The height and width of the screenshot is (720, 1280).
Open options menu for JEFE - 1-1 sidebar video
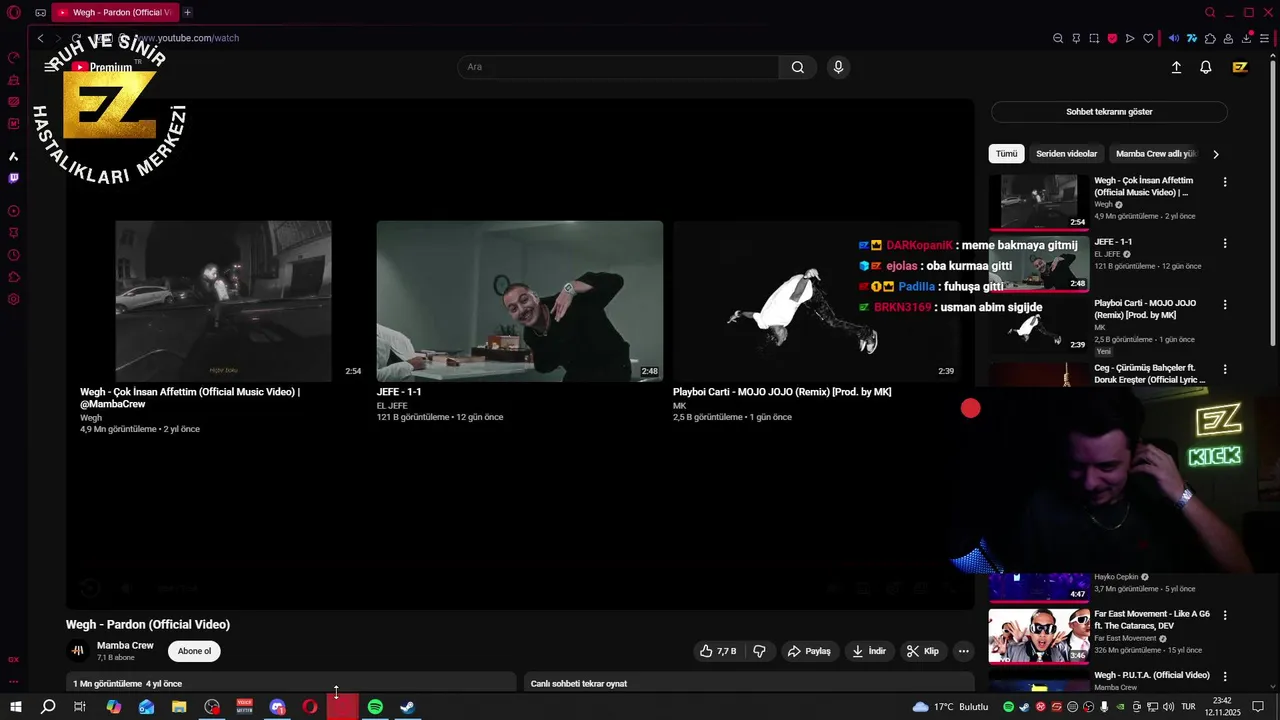[x=1225, y=243]
